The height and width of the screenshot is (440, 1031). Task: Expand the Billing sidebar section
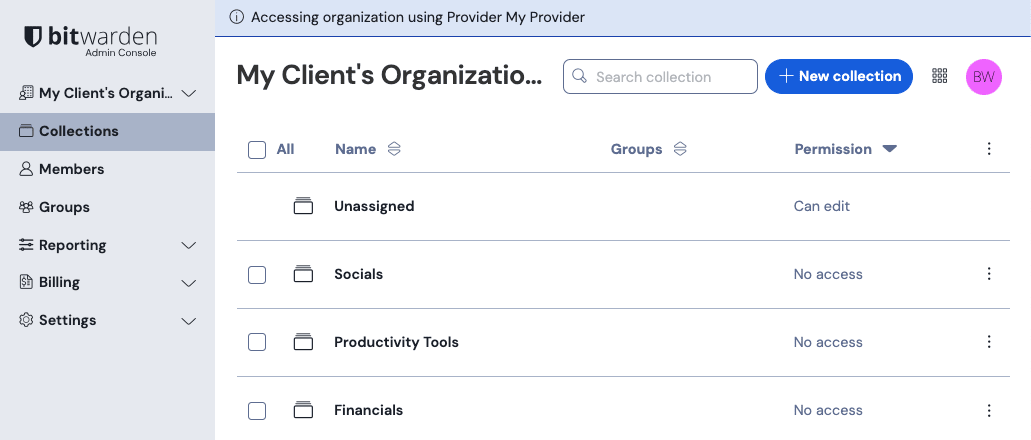point(188,283)
